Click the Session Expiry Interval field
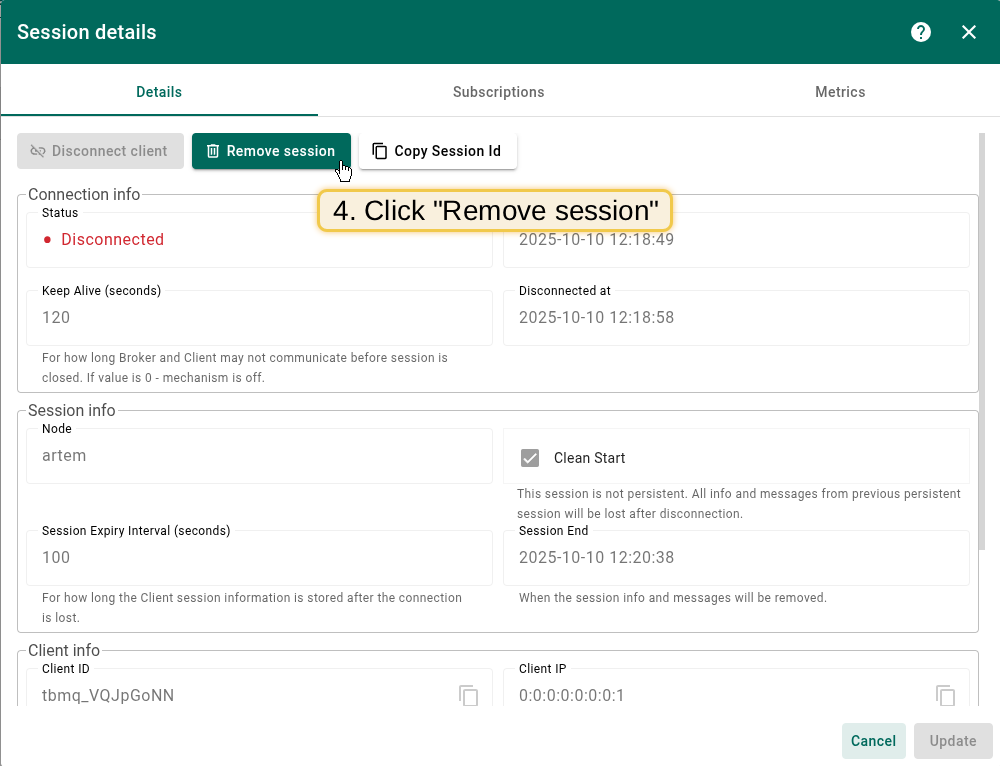This screenshot has width=1000, height=766. pyautogui.click(x=258, y=558)
